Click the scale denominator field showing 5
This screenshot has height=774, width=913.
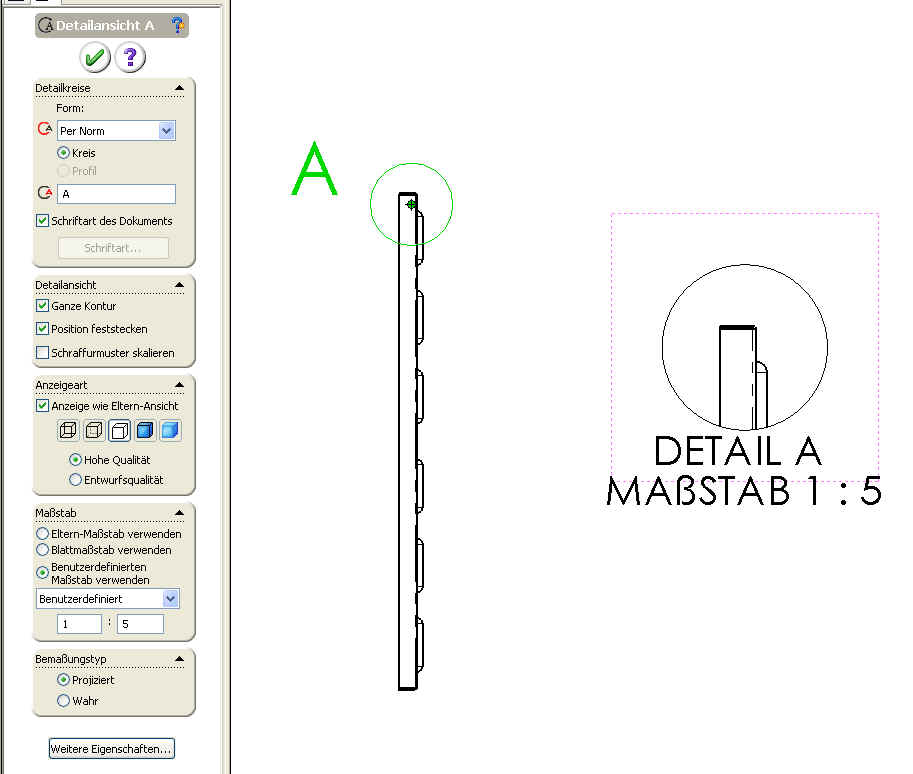click(140, 624)
